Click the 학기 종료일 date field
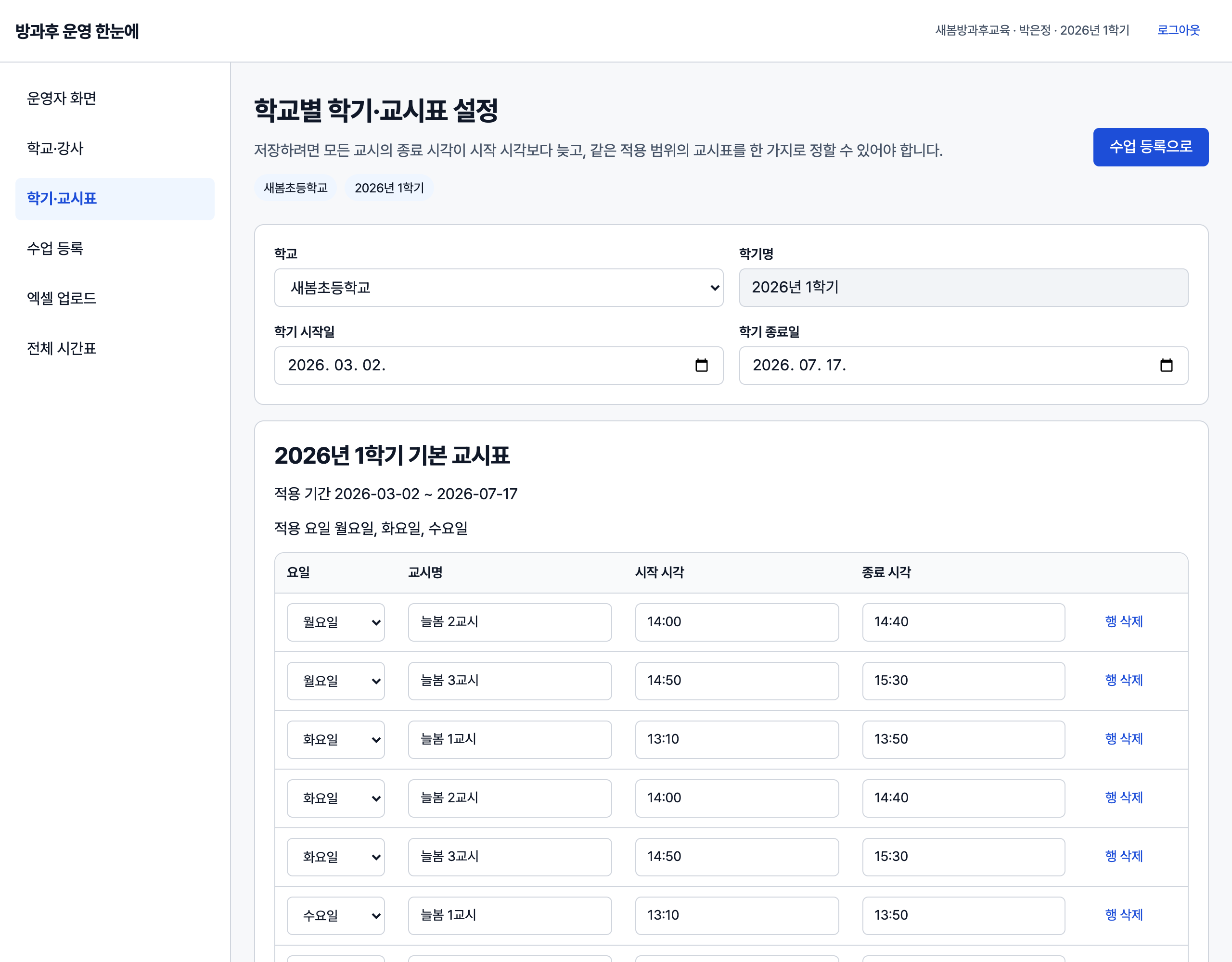The height and width of the screenshot is (962, 1232). [963, 366]
